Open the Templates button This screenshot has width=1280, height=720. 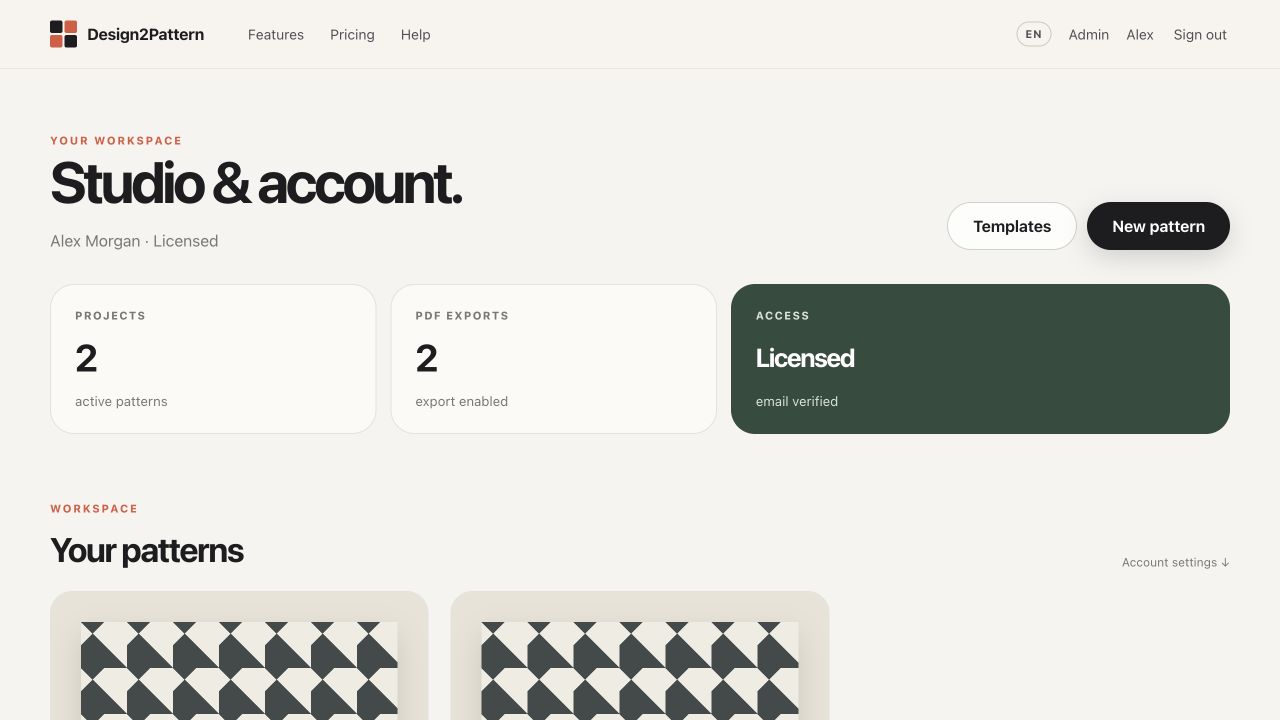1012,226
